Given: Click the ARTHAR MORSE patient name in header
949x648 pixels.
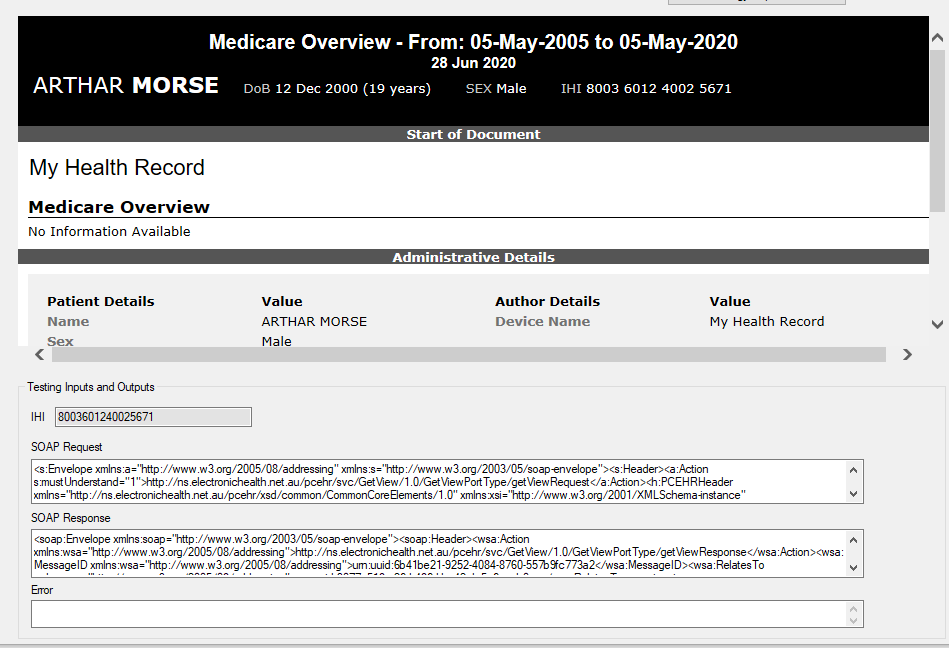Looking at the screenshot, I should pyautogui.click(x=126, y=86).
